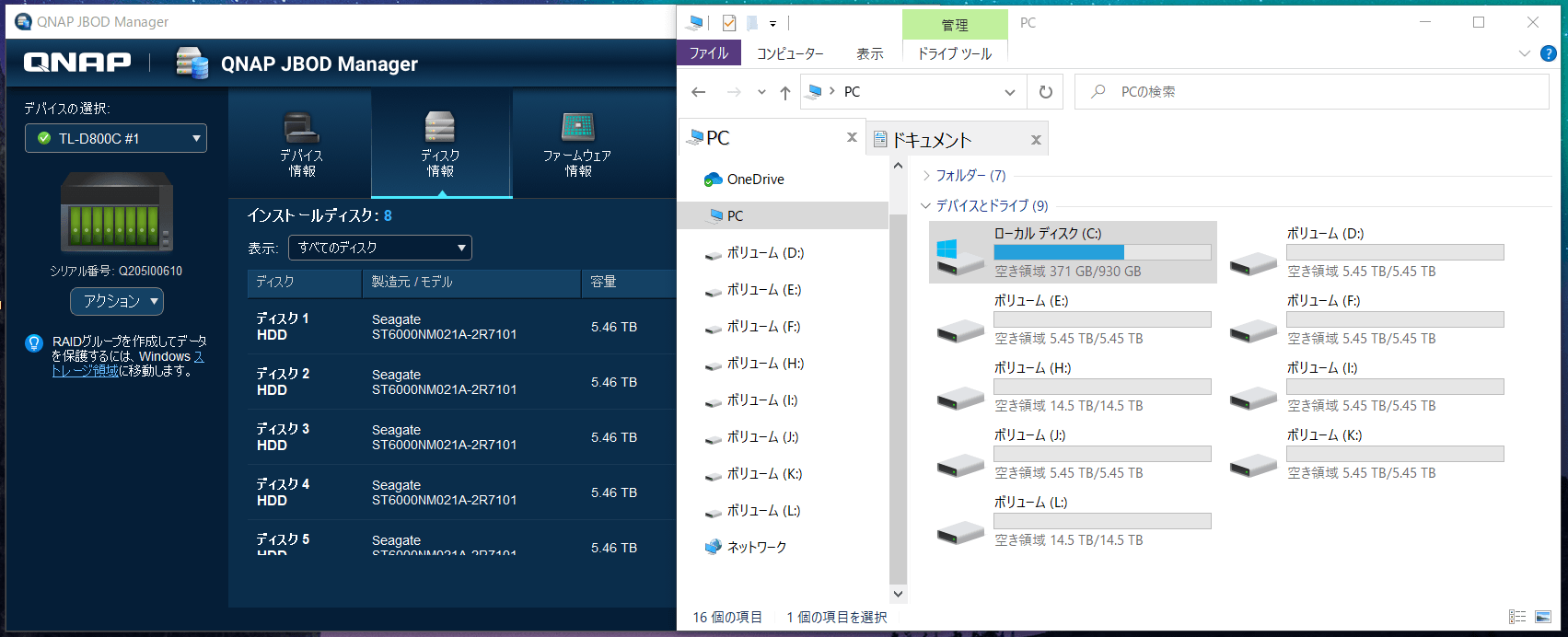Viewport: 1568px width, 637px height.
Task: Click the アクション button
Action: (117, 301)
